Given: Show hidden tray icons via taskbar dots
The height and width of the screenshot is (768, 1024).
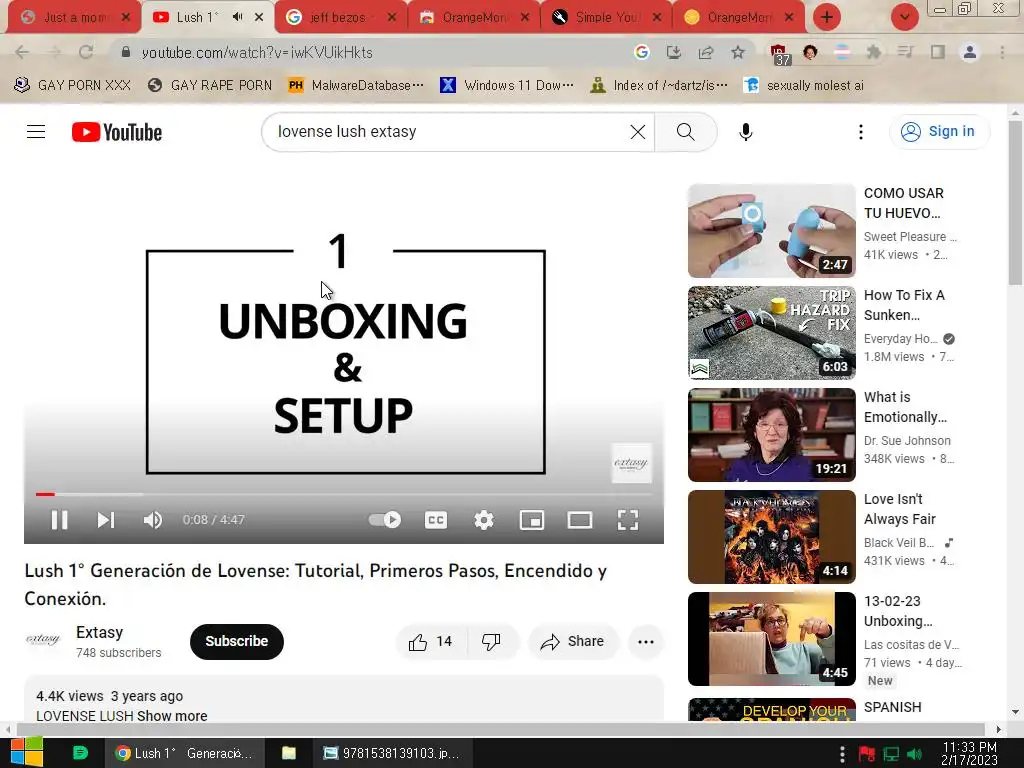Looking at the screenshot, I should pos(842,754).
